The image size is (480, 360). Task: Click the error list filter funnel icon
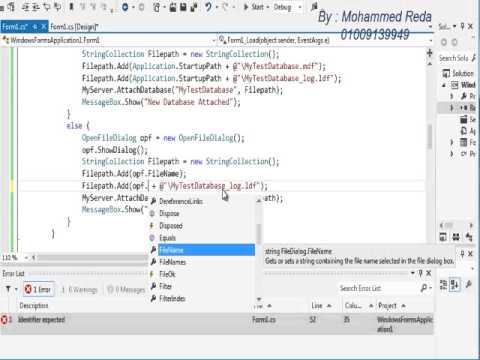8,289
